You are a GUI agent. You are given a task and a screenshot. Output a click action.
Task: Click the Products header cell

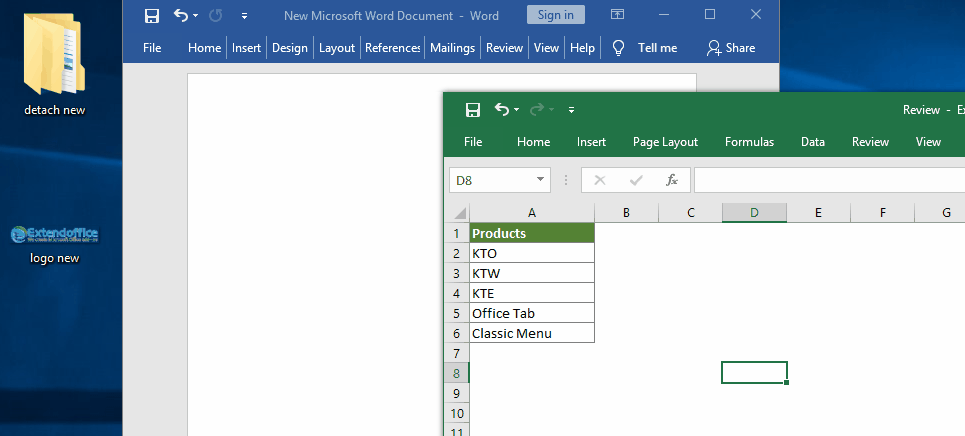532,233
